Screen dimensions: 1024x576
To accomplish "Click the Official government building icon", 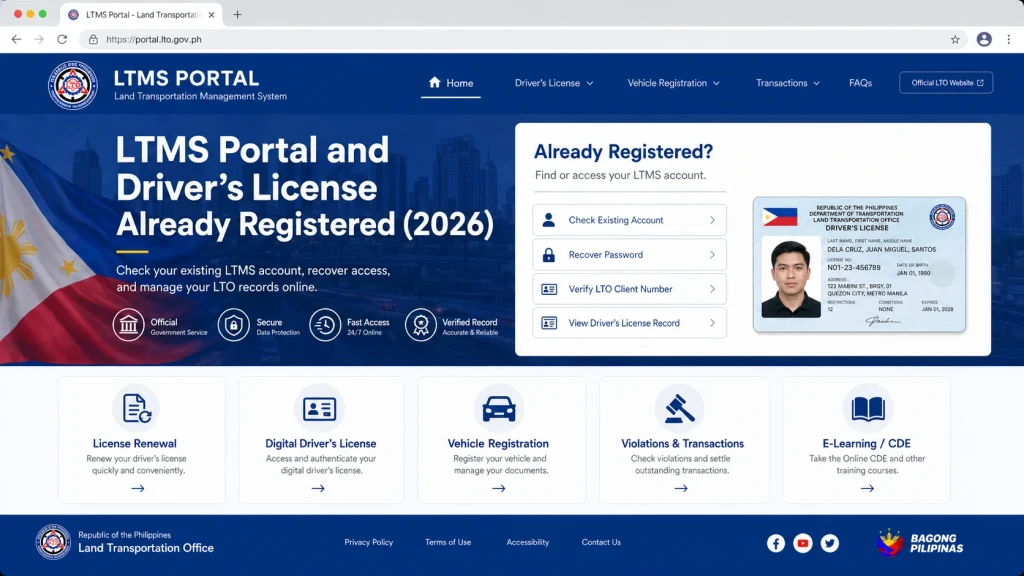I will [x=129, y=325].
